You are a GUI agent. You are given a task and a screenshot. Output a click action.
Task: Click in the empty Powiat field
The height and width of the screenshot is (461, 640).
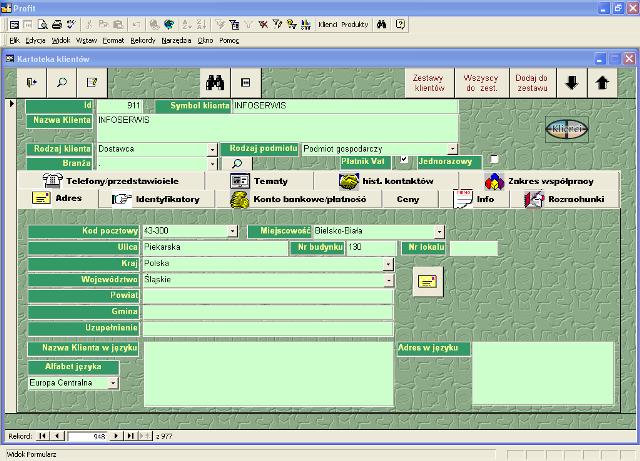pos(268,296)
